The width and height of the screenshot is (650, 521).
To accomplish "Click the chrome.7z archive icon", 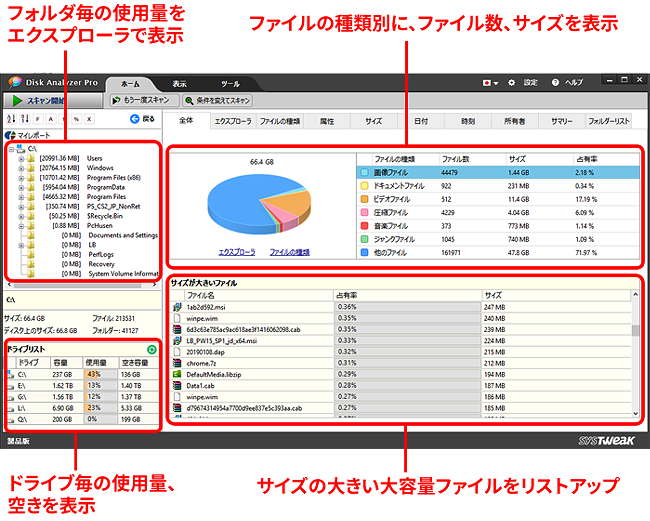I will point(177,363).
